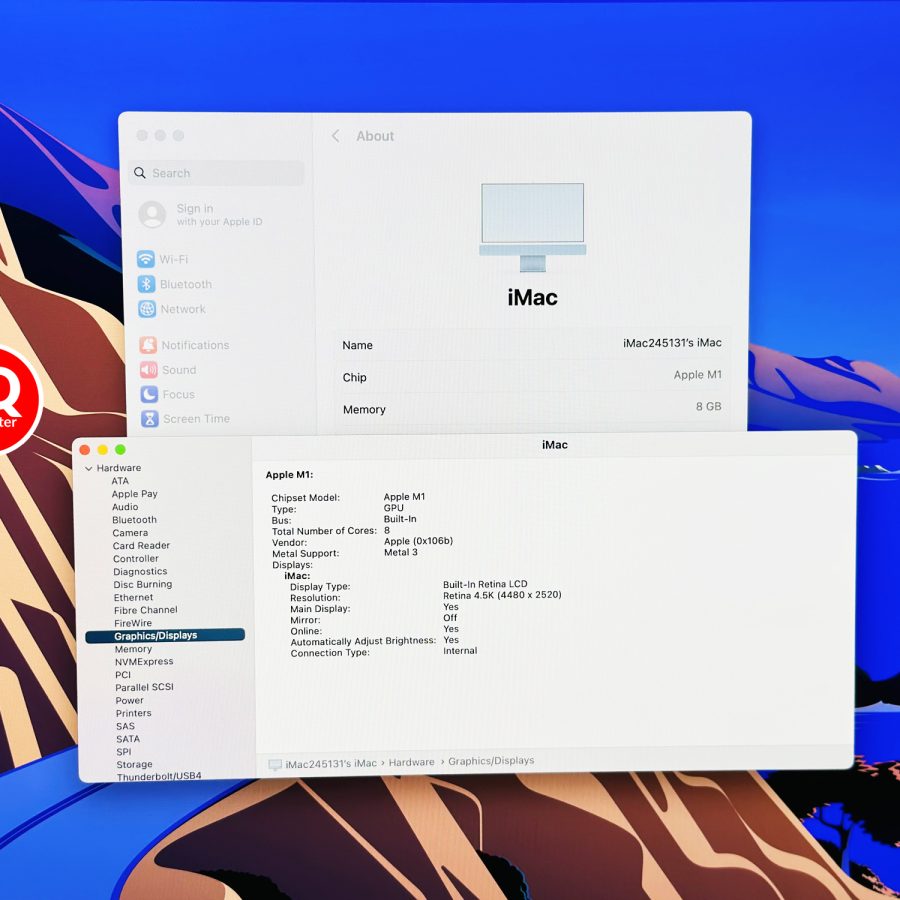The height and width of the screenshot is (900, 900).
Task: Open Sound speaker icon in sidebar
Action: (149, 370)
